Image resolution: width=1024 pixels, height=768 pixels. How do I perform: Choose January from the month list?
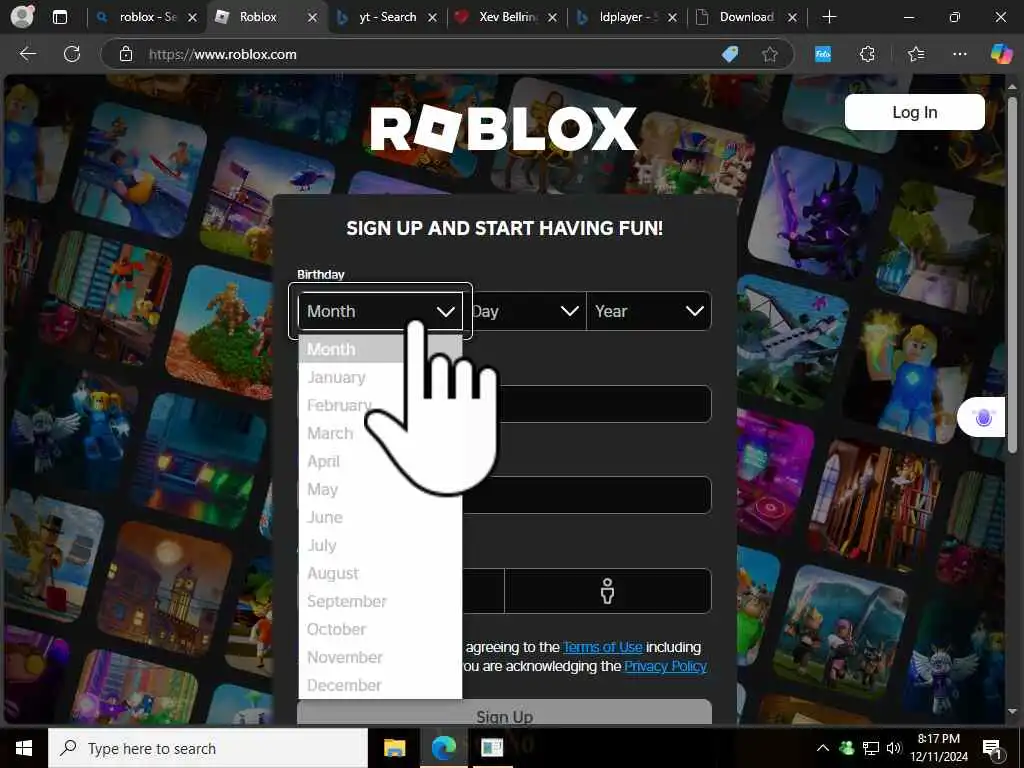tap(380, 377)
